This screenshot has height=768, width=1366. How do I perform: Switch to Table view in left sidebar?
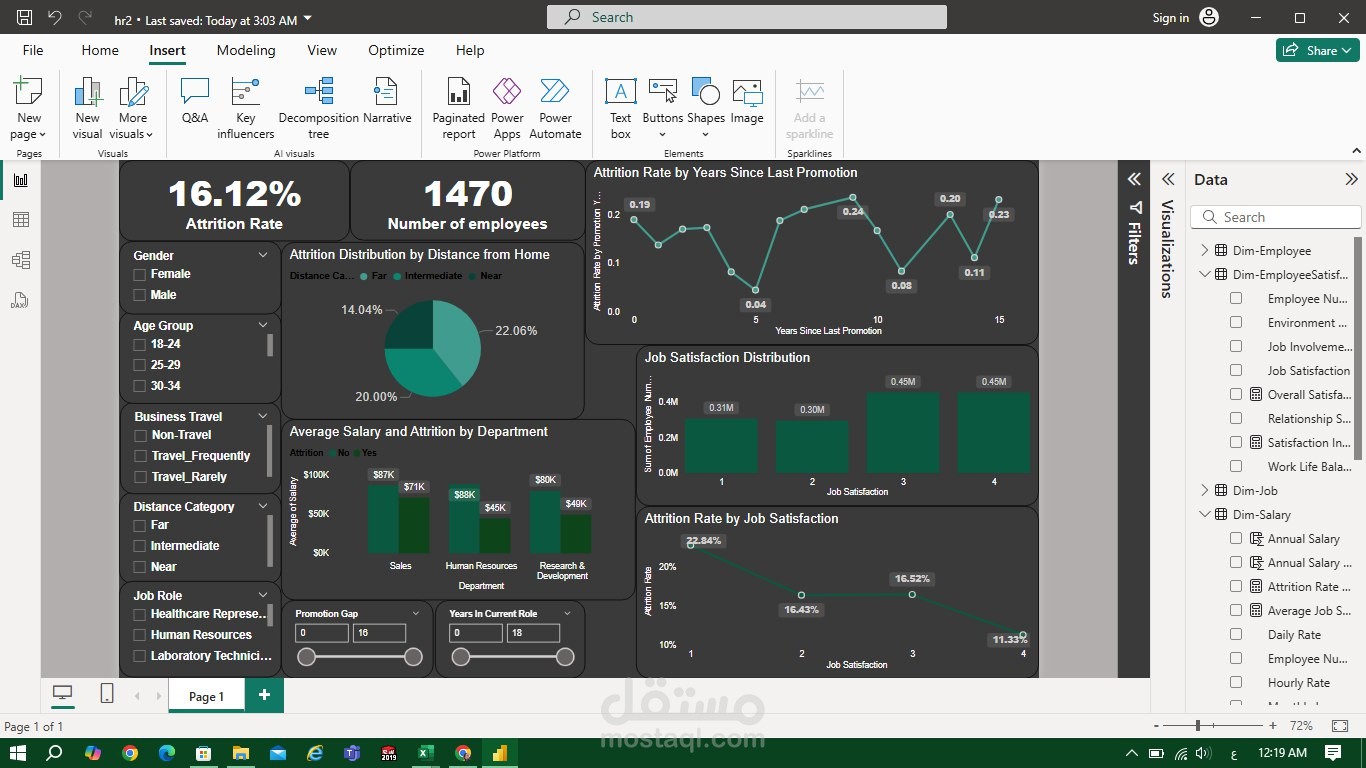point(20,220)
